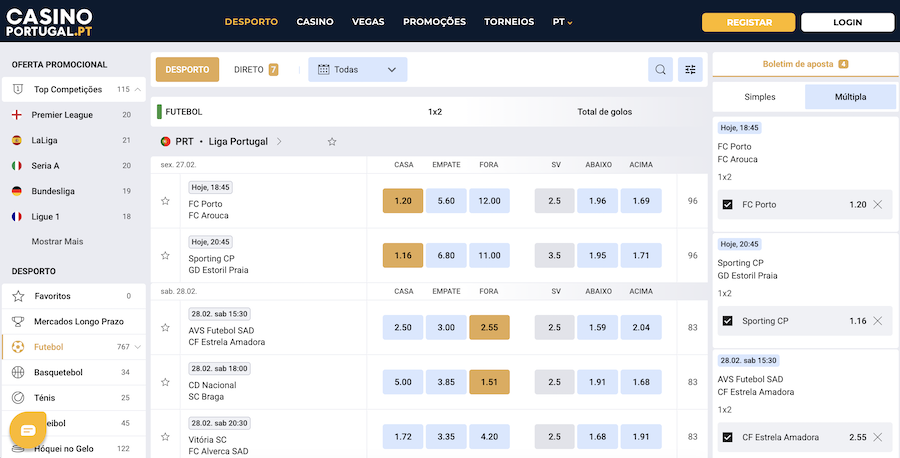
Task: Click the FUTEBOL section header label
Action: pos(184,112)
